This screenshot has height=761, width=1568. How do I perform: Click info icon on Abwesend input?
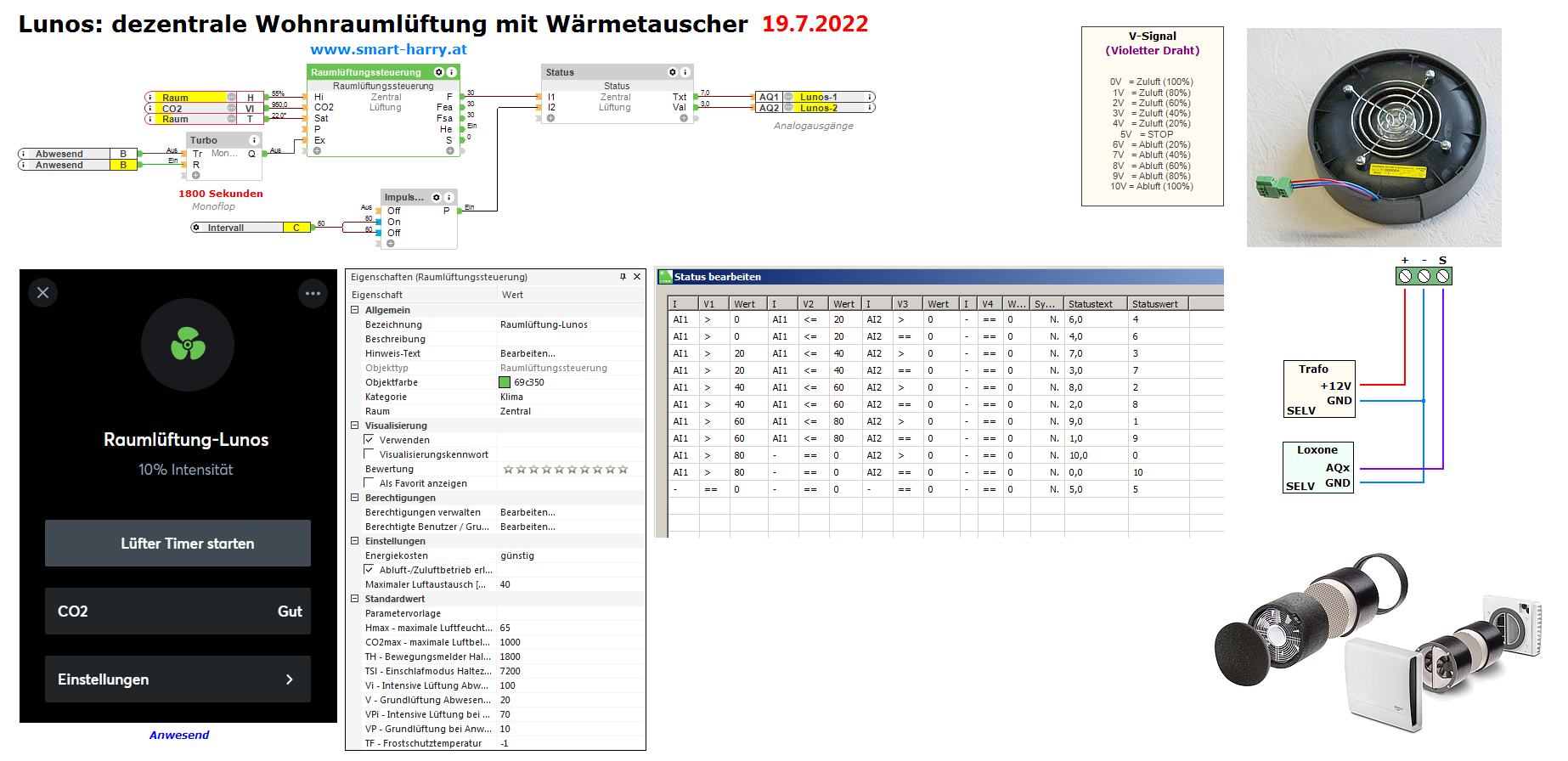click(x=23, y=154)
